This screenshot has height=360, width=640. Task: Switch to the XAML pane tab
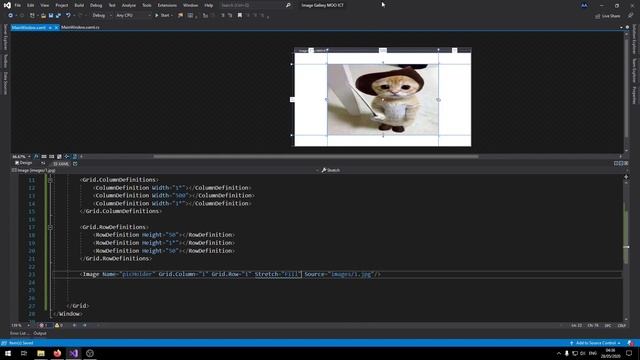pyautogui.click(x=61, y=164)
